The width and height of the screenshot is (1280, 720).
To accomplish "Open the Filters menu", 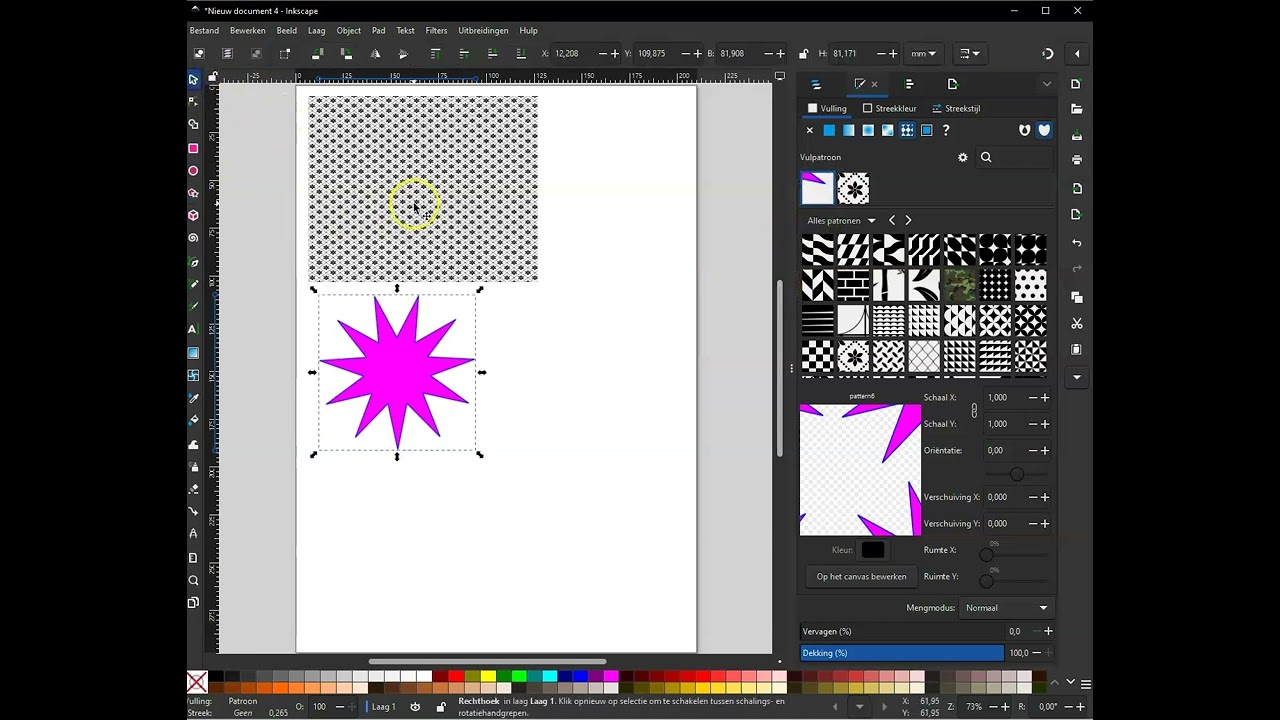I will [x=436, y=31].
